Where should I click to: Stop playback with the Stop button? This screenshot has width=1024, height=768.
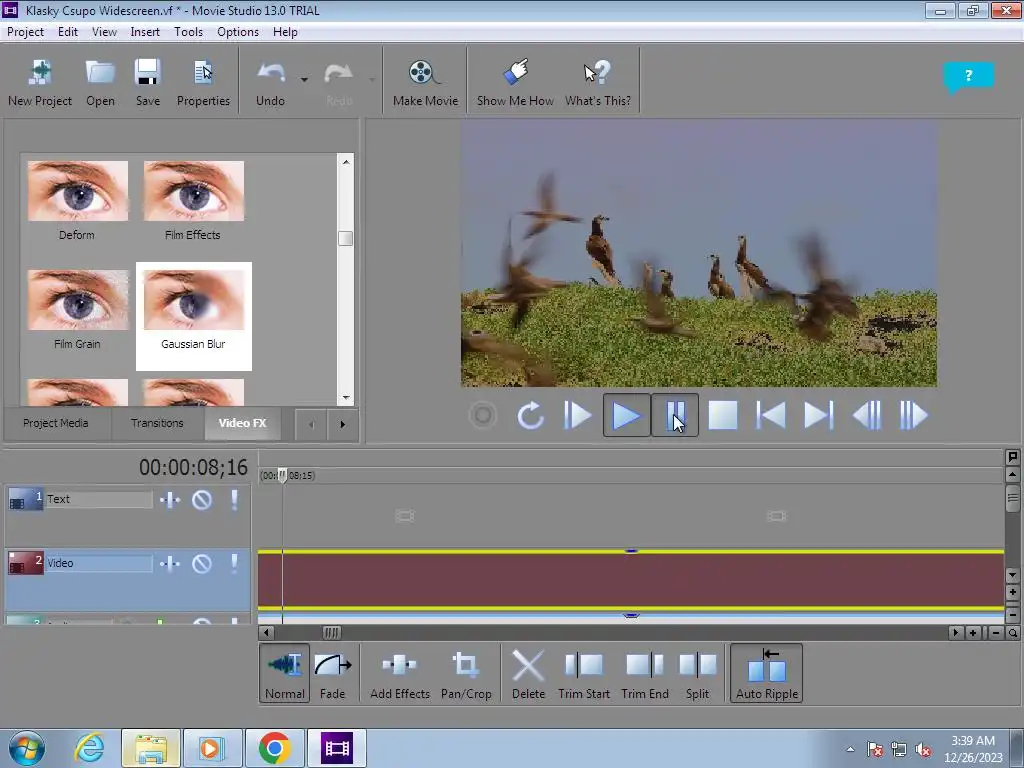pyautogui.click(x=723, y=415)
